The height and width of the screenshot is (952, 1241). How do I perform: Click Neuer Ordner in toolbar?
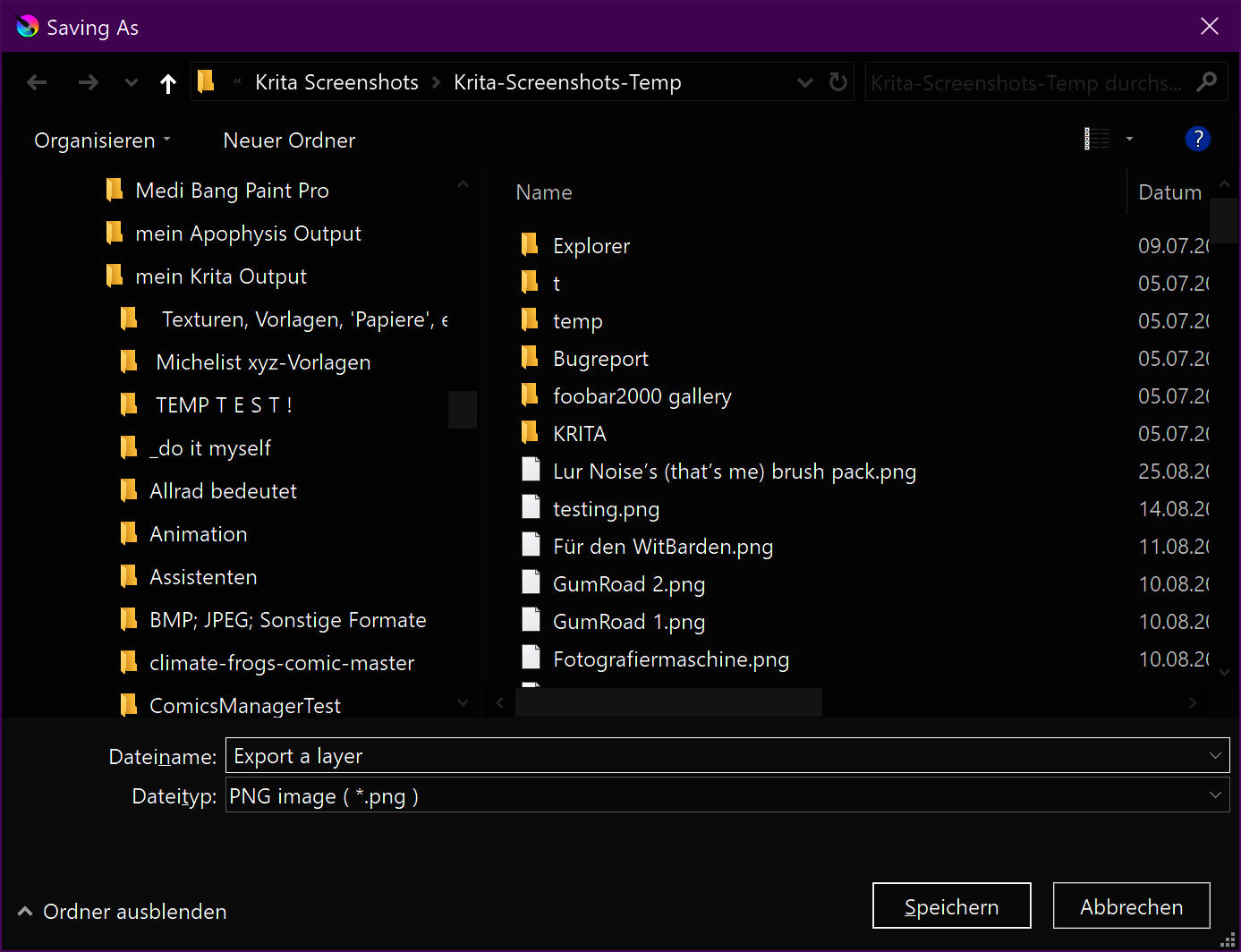click(x=289, y=140)
